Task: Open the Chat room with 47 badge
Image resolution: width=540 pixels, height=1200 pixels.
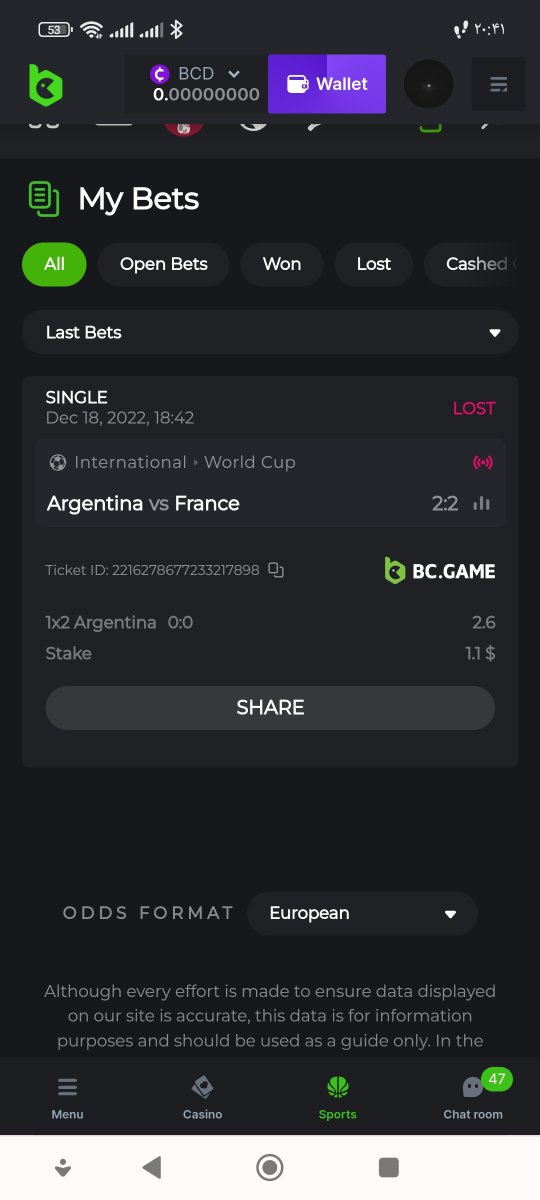Action: [473, 1097]
